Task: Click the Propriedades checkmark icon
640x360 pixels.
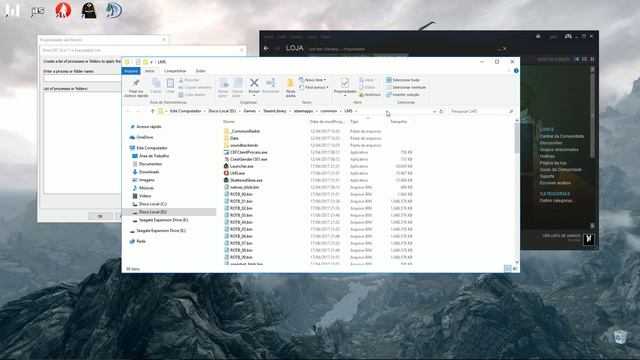Action: click(x=345, y=83)
